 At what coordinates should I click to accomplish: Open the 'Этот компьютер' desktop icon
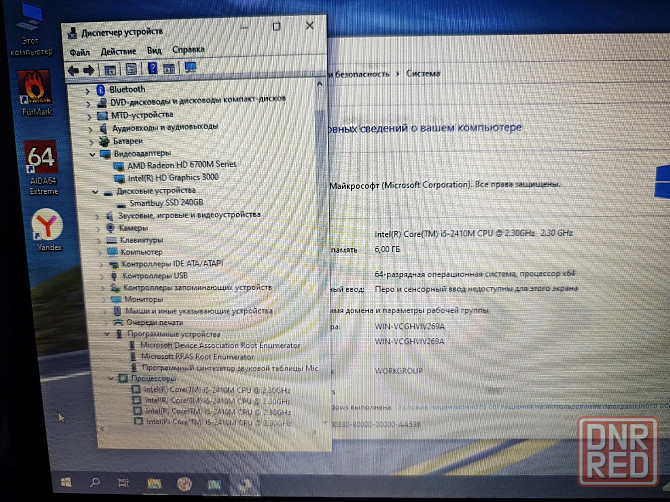pyautogui.click(x=31, y=30)
